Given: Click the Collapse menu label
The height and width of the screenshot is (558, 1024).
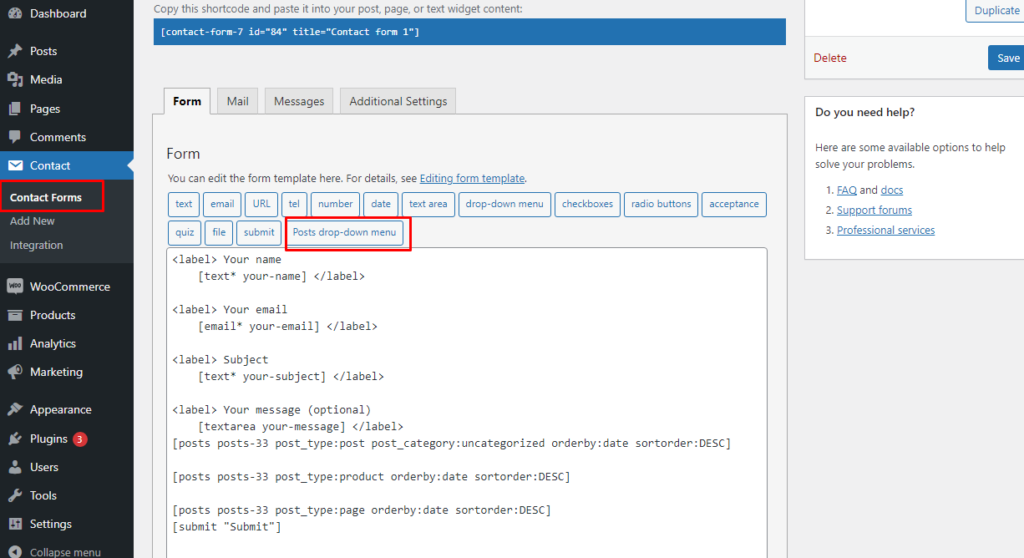Looking at the screenshot, I should 65,552.
